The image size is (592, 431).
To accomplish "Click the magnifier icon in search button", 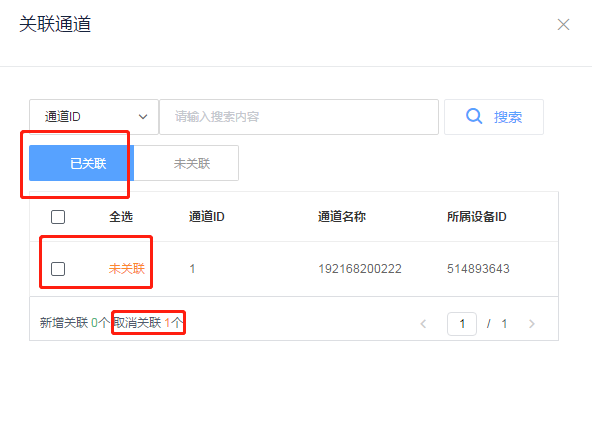I will point(474,116).
